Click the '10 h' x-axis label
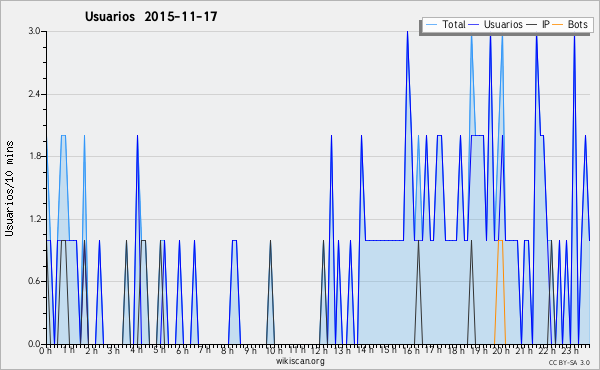The image size is (600, 370). pyautogui.click(x=274, y=350)
